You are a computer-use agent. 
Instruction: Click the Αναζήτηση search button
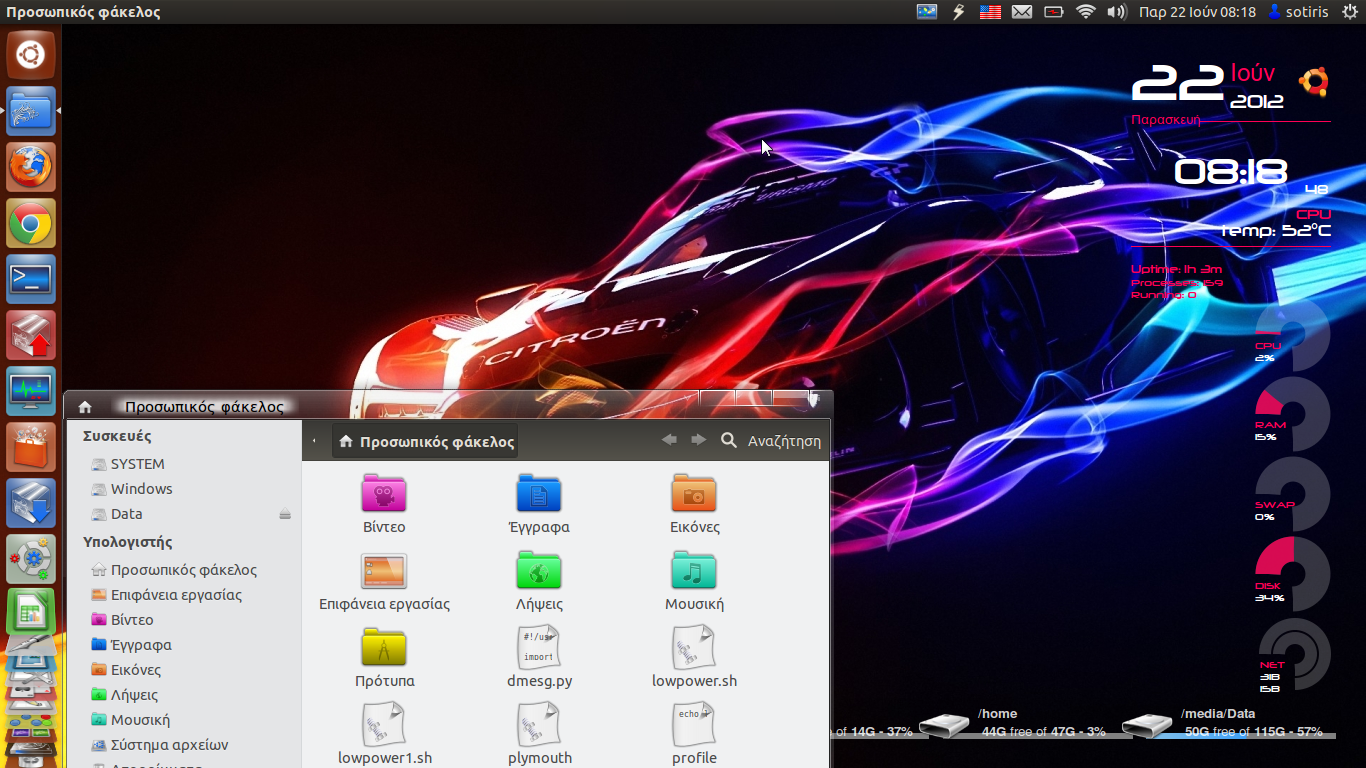pos(771,441)
